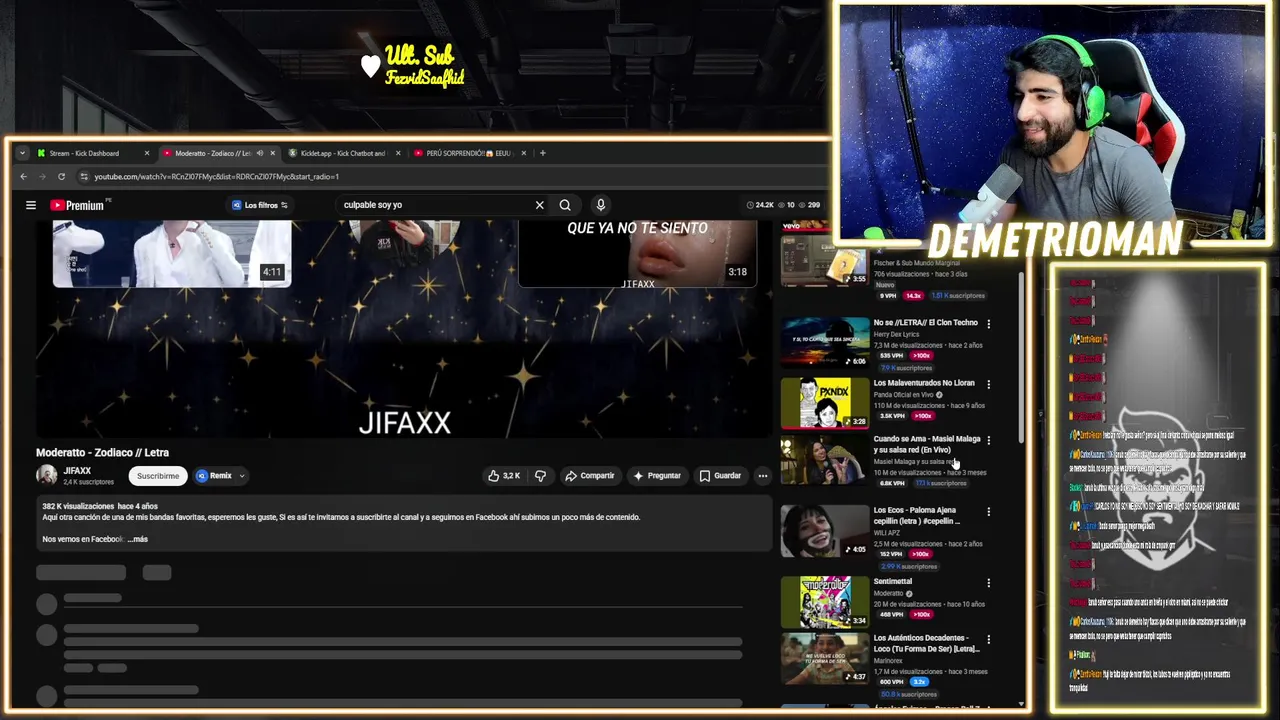Screen dimensions: 1280x720
Task: Go back using browser back arrow
Action: point(23,176)
